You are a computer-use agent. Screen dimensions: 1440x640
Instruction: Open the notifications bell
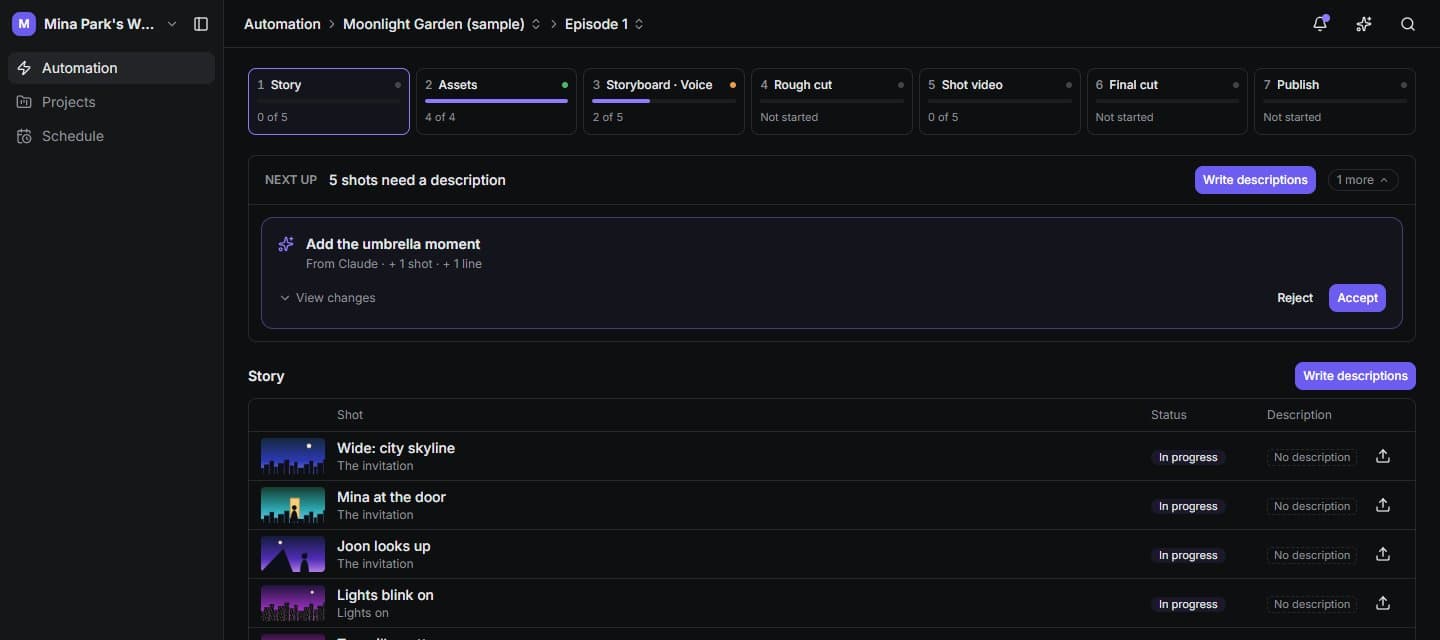[x=1320, y=24]
